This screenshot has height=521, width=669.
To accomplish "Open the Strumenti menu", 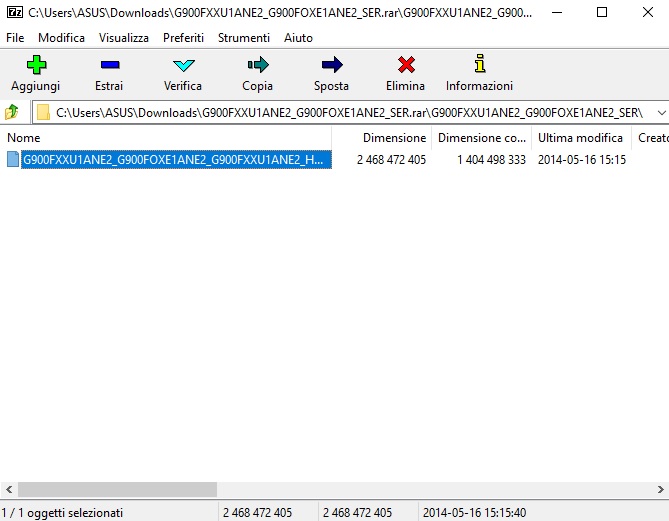I will [244, 38].
